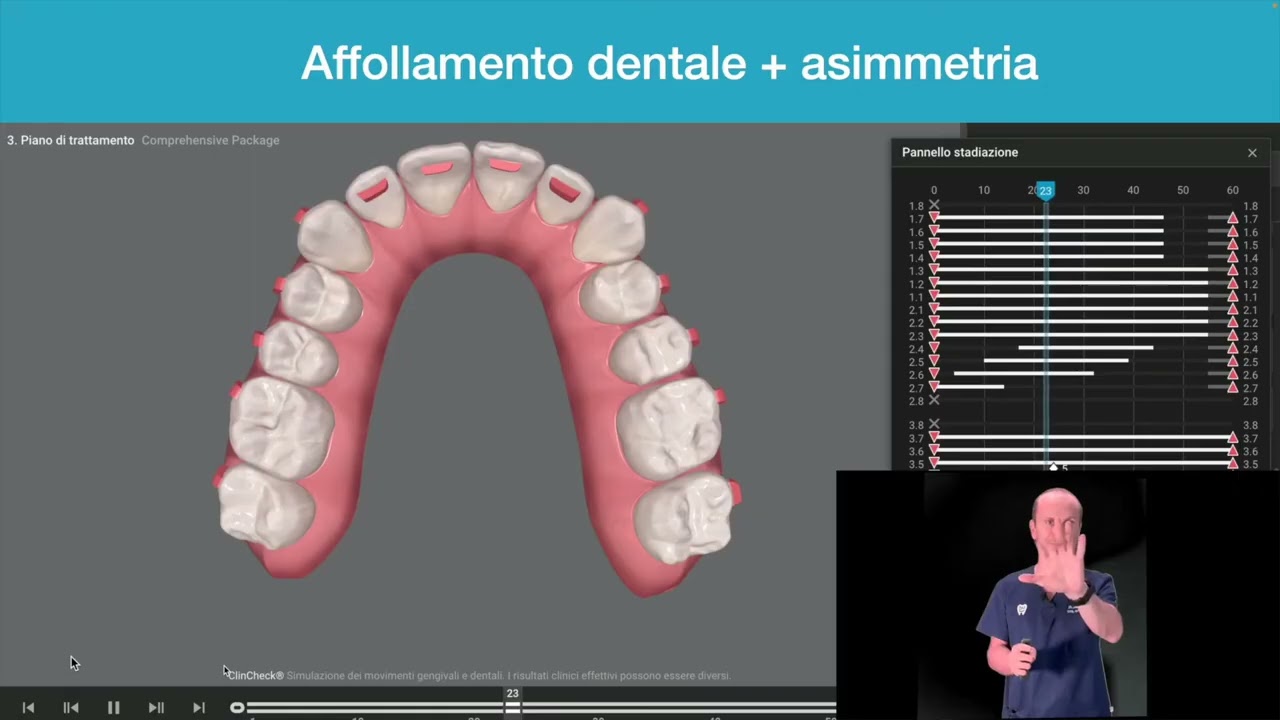Click tooth 3.7 start triangle marker

(934, 437)
